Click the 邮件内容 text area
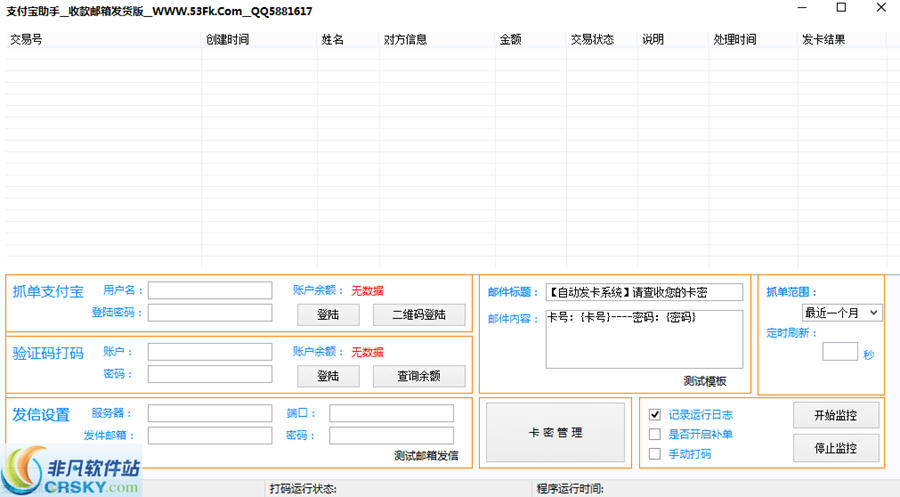900x497 pixels. [644, 339]
